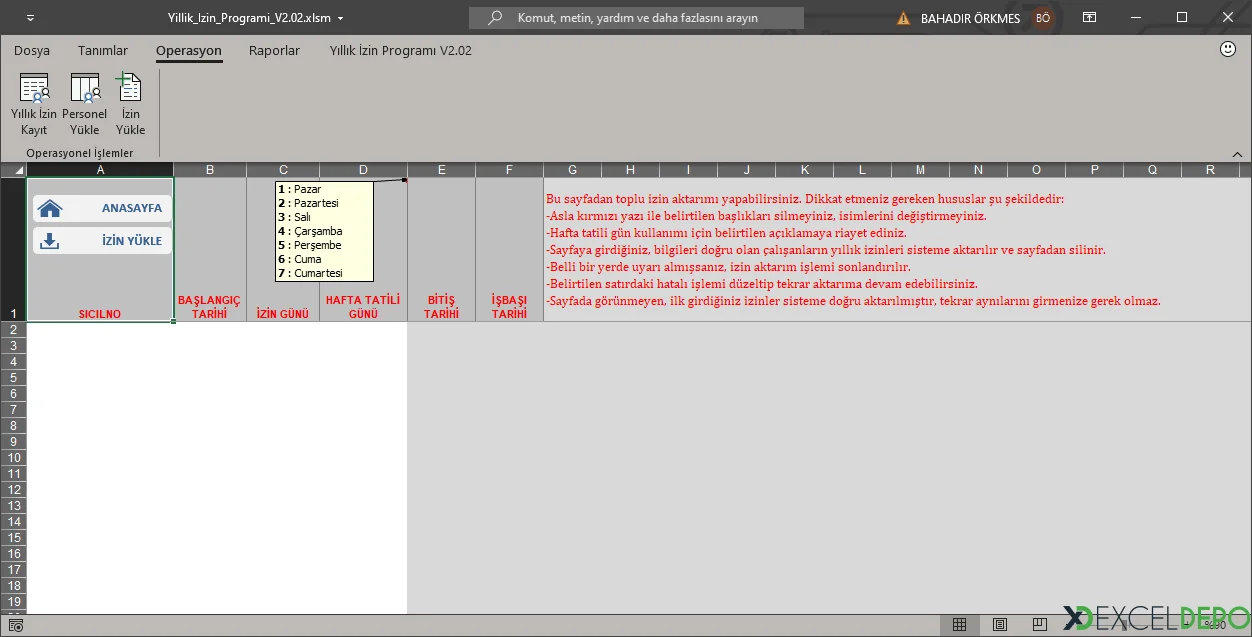Image resolution: width=1252 pixels, height=637 pixels.
Task: Click the smiley feedback icon
Action: click(1229, 49)
